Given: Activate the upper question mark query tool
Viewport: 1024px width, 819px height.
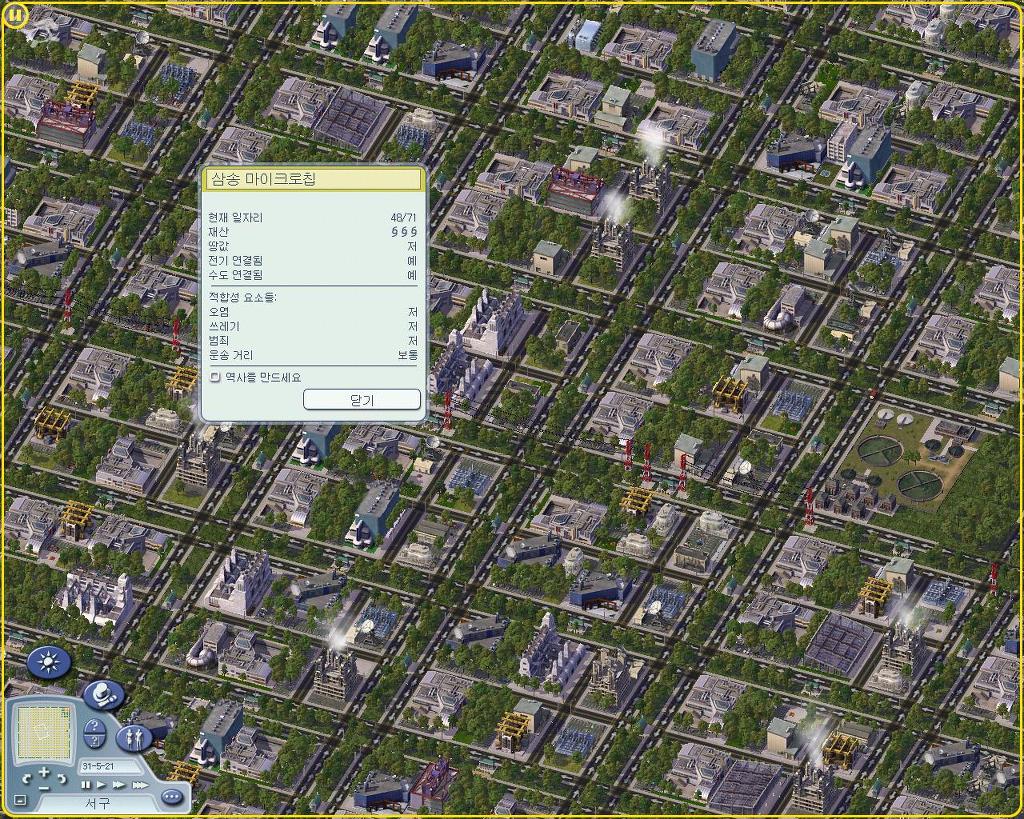Looking at the screenshot, I should [x=94, y=726].
